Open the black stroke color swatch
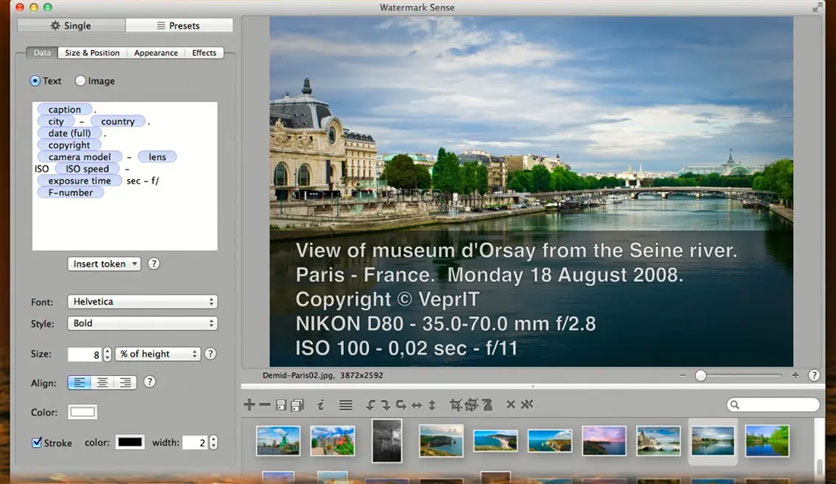This screenshot has width=836, height=484. (x=130, y=442)
